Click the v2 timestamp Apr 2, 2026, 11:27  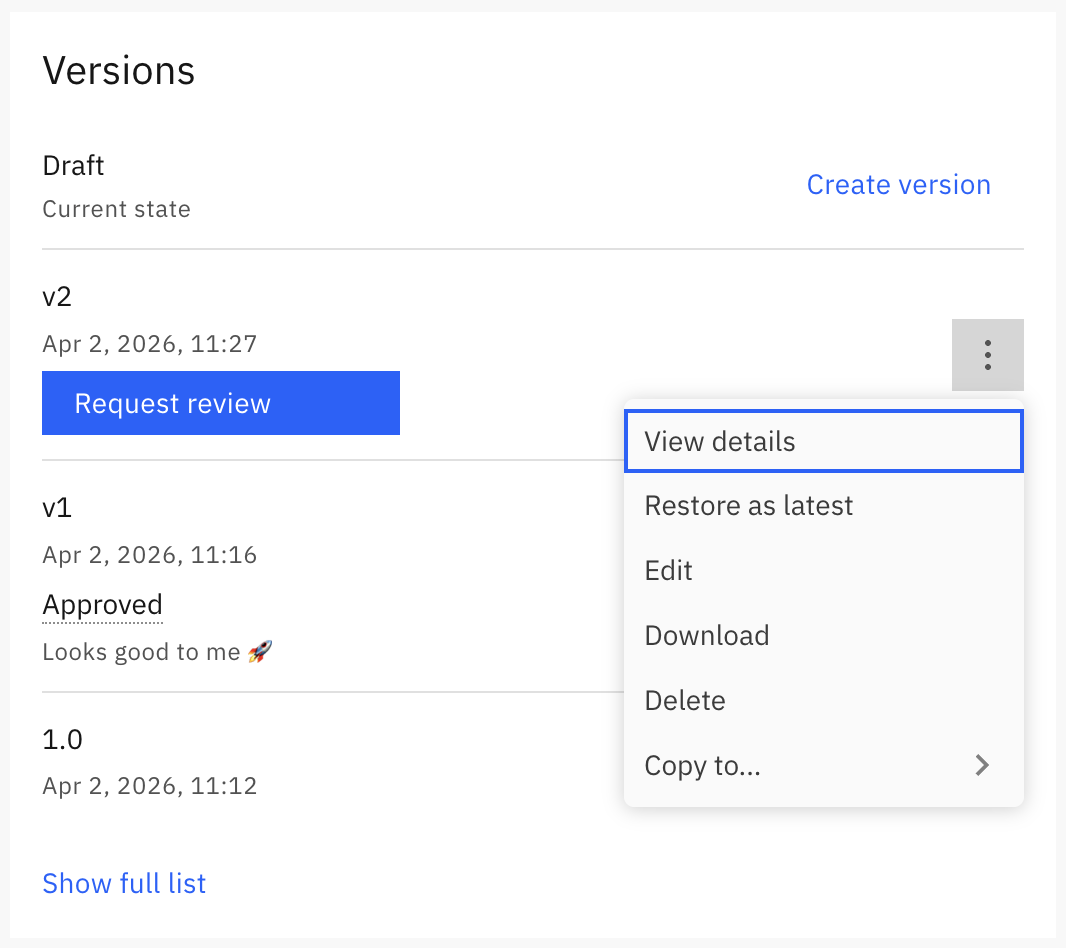tap(149, 345)
